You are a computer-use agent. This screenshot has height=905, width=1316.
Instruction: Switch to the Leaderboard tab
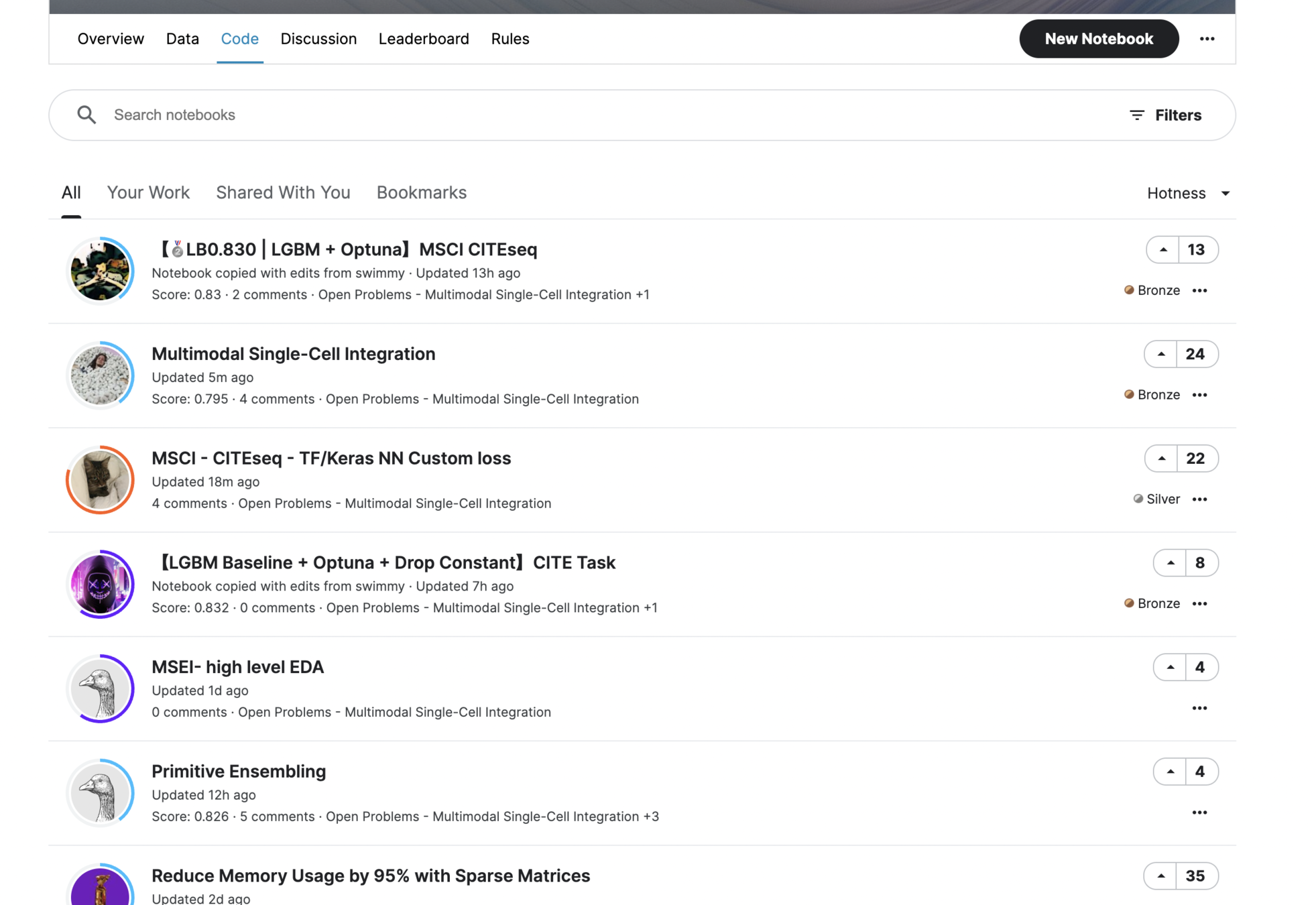pos(424,39)
